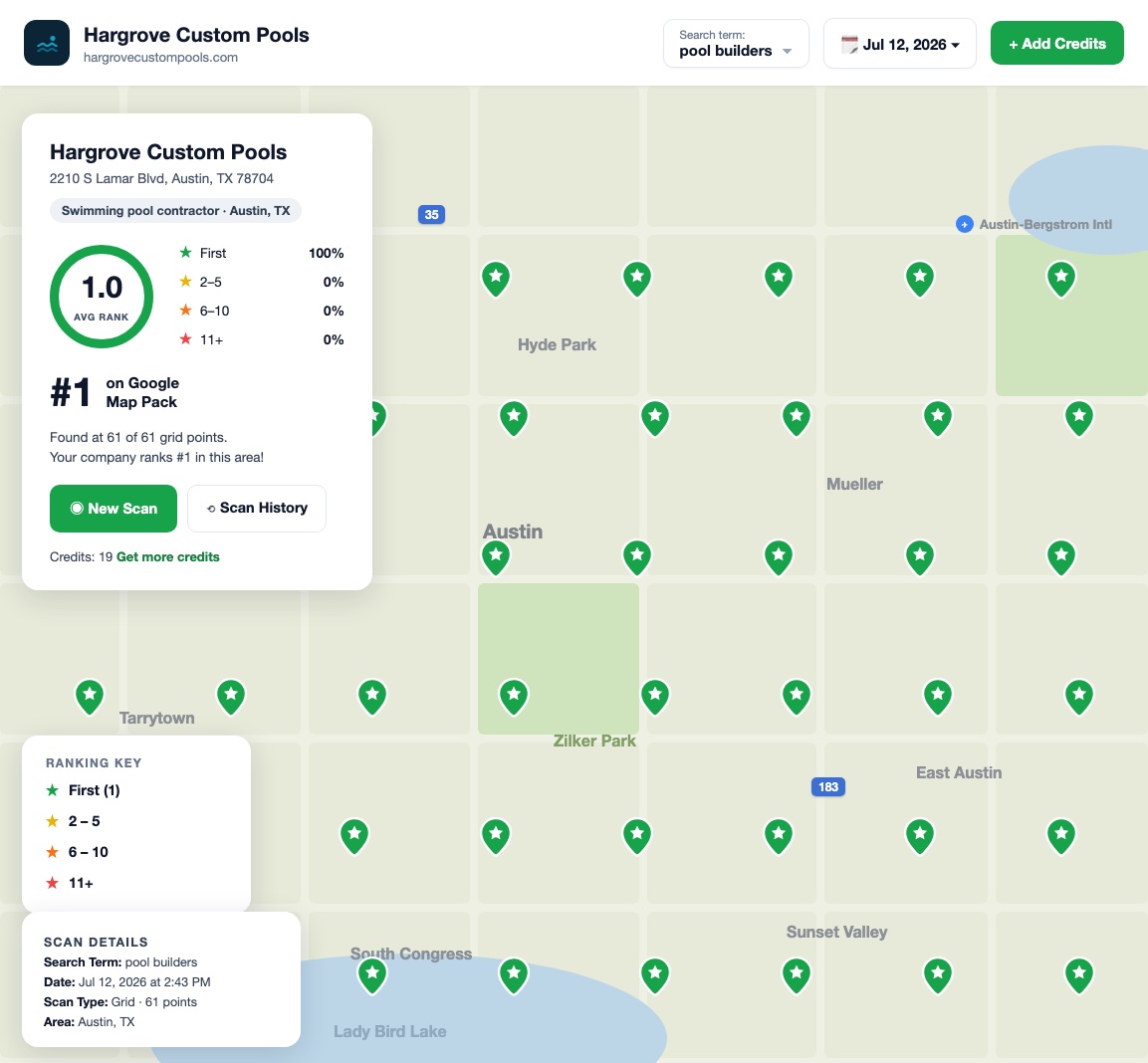Click the #1 on Google Map Pack text
1148x1063 pixels.
pyautogui.click(x=115, y=392)
